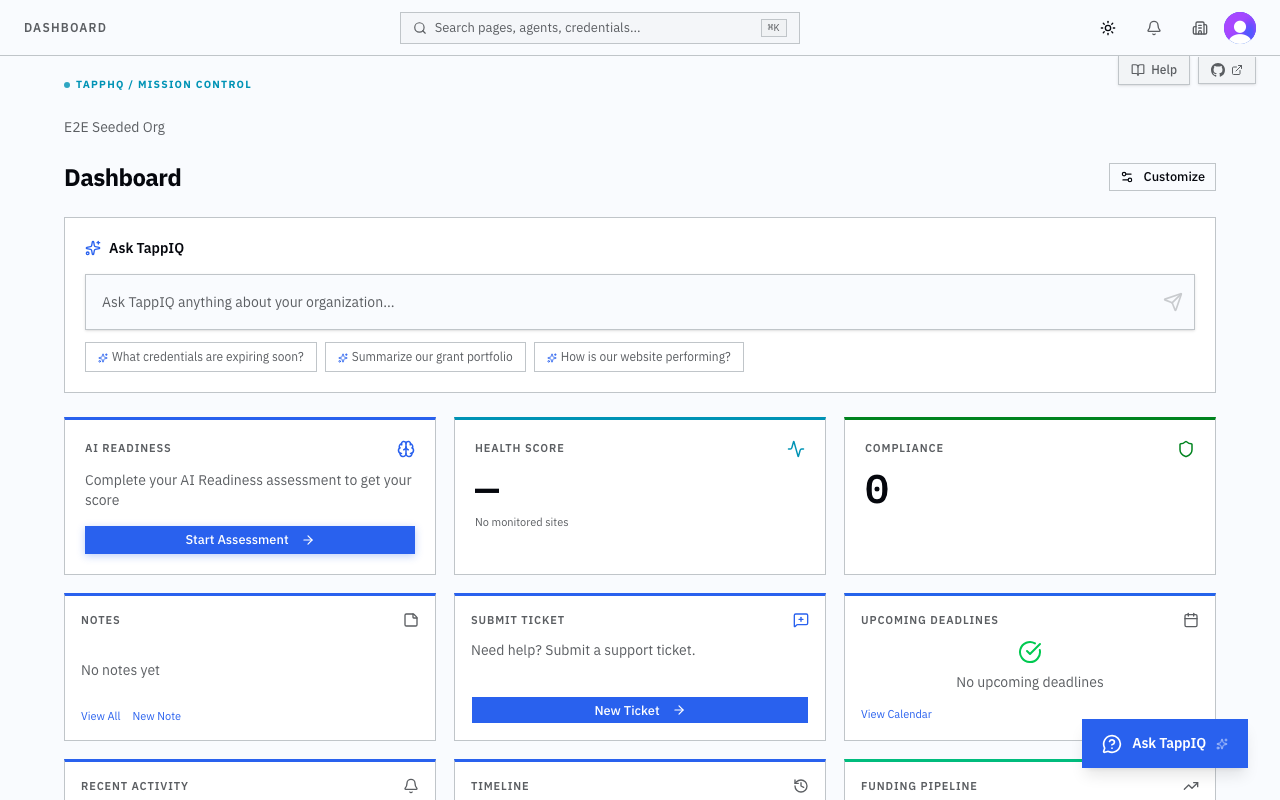Click the send paper-plane icon
The height and width of the screenshot is (800, 1280).
point(1173,302)
